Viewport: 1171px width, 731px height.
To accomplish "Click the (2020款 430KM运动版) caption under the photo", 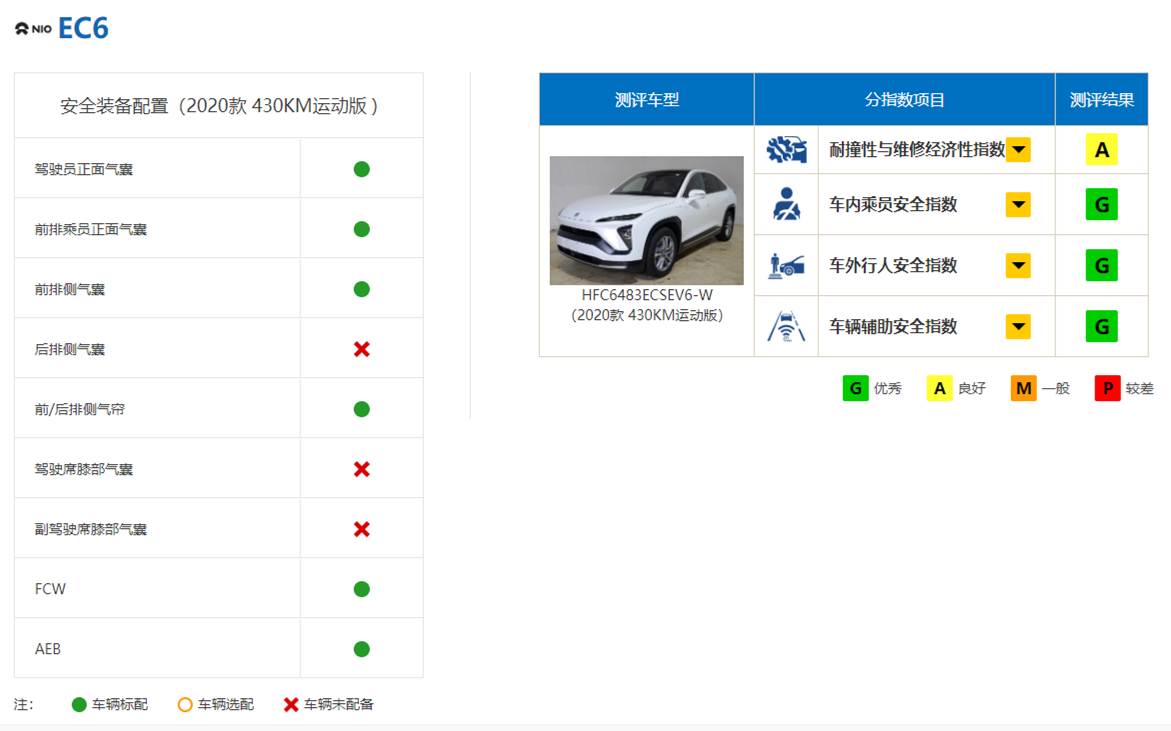I will pos(647,315).
